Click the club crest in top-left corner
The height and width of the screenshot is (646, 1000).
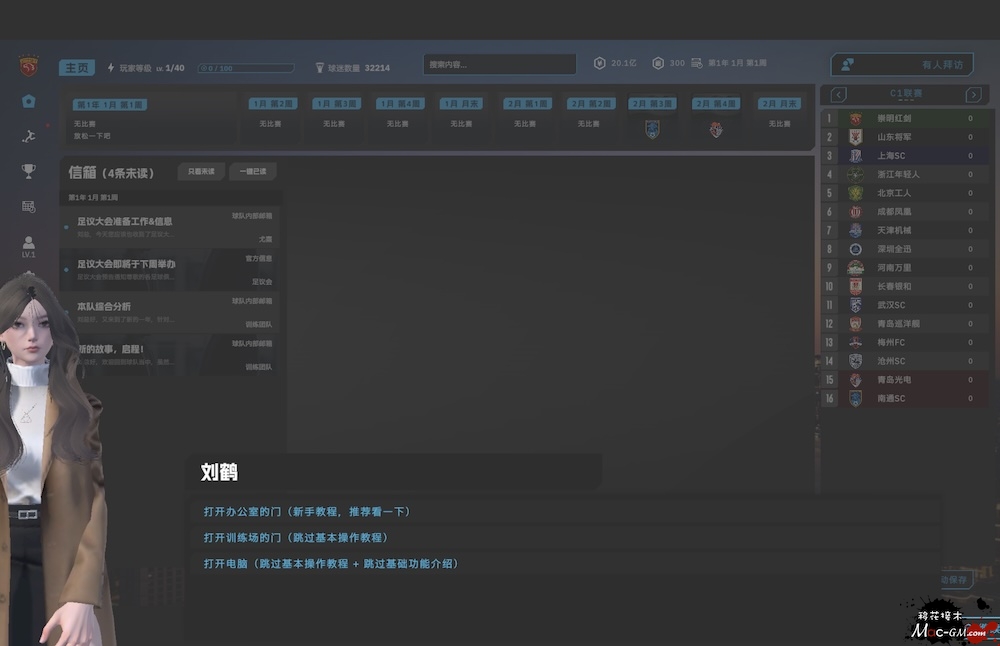(x=27, y=67)
